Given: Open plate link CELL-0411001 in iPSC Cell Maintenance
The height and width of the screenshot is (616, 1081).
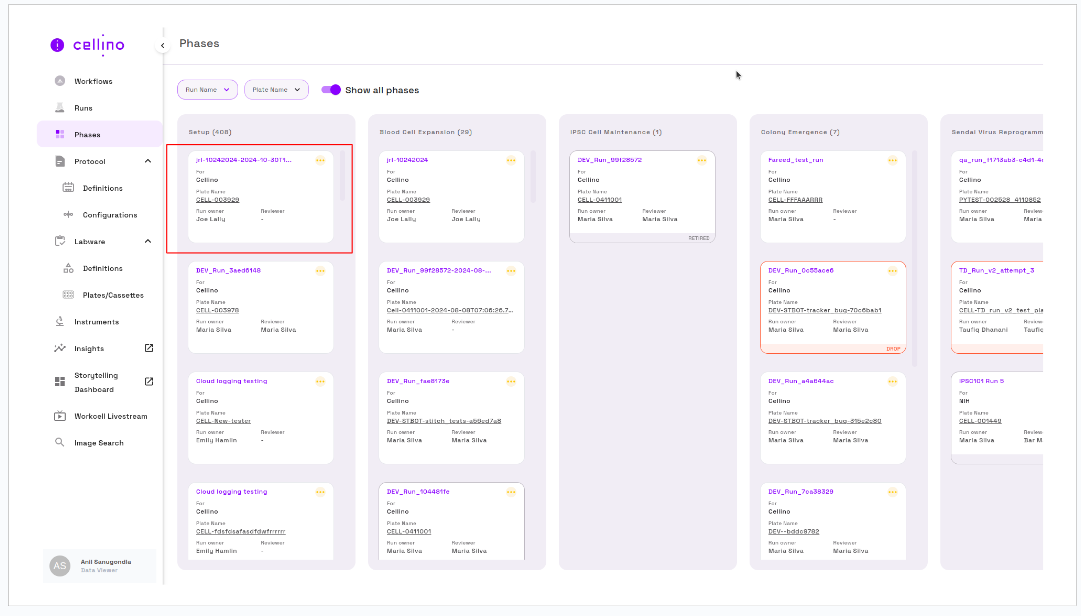Looking at the screenshot, I should point(599,200).
